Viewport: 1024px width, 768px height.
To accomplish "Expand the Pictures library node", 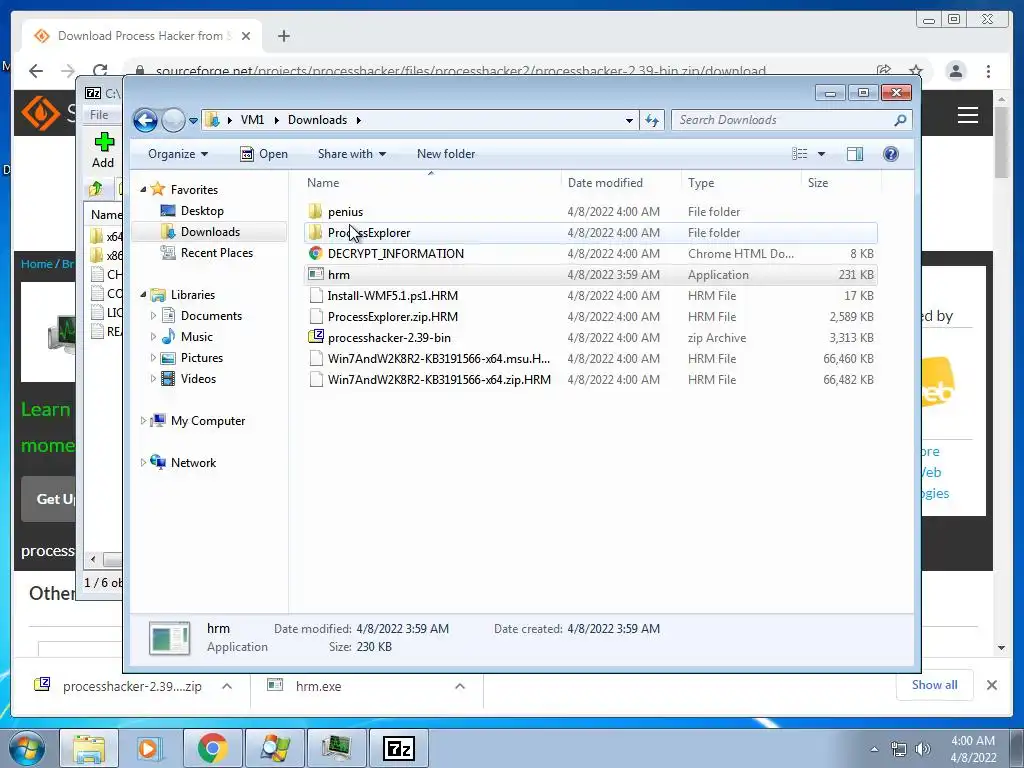I will coord(153,358).
